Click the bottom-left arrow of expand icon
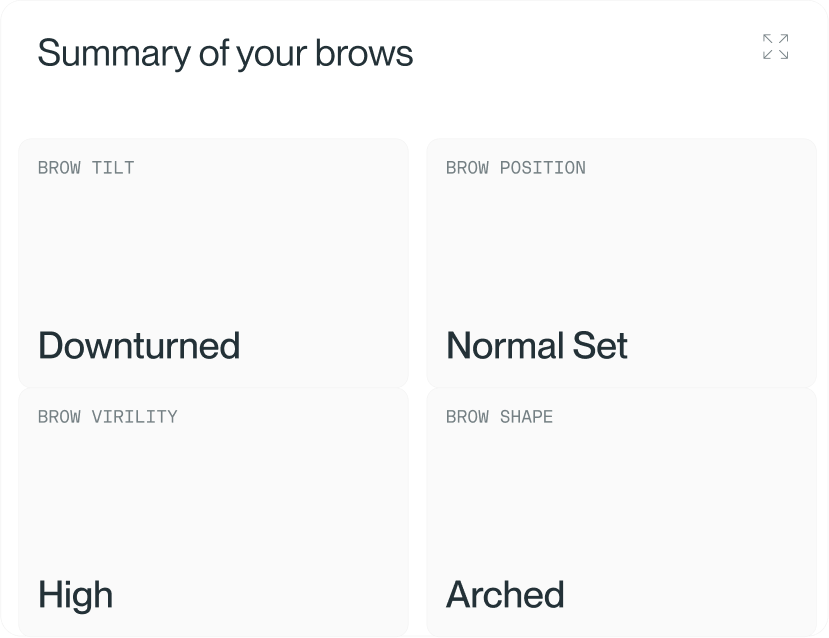The image size is (829, 638). [768, 54]
